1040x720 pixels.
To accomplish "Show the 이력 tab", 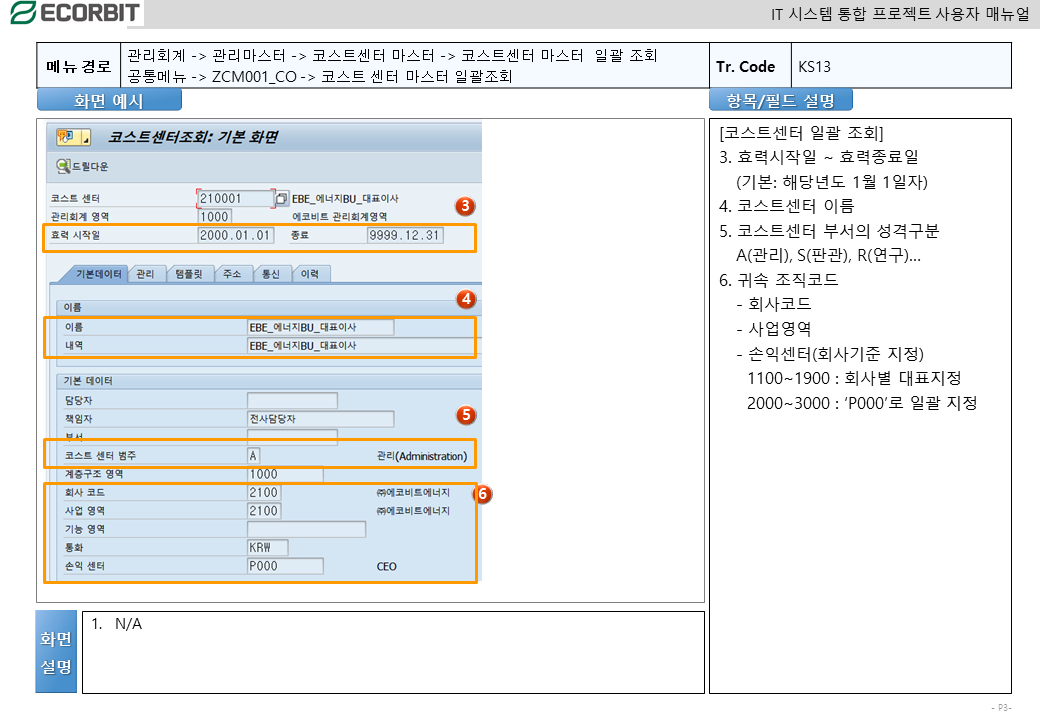I will (x=310, y=274).
